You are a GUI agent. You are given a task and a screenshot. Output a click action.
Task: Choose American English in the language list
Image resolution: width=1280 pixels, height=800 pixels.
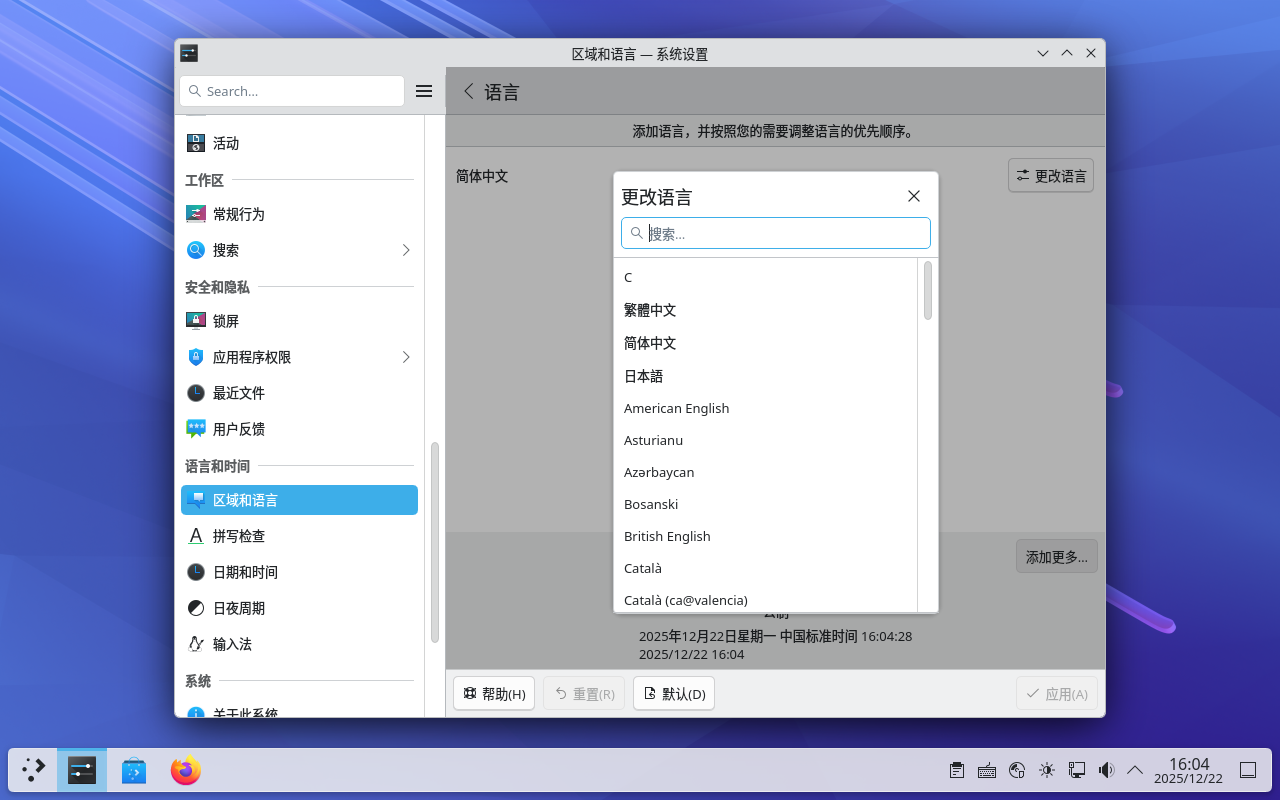[676, 408]
